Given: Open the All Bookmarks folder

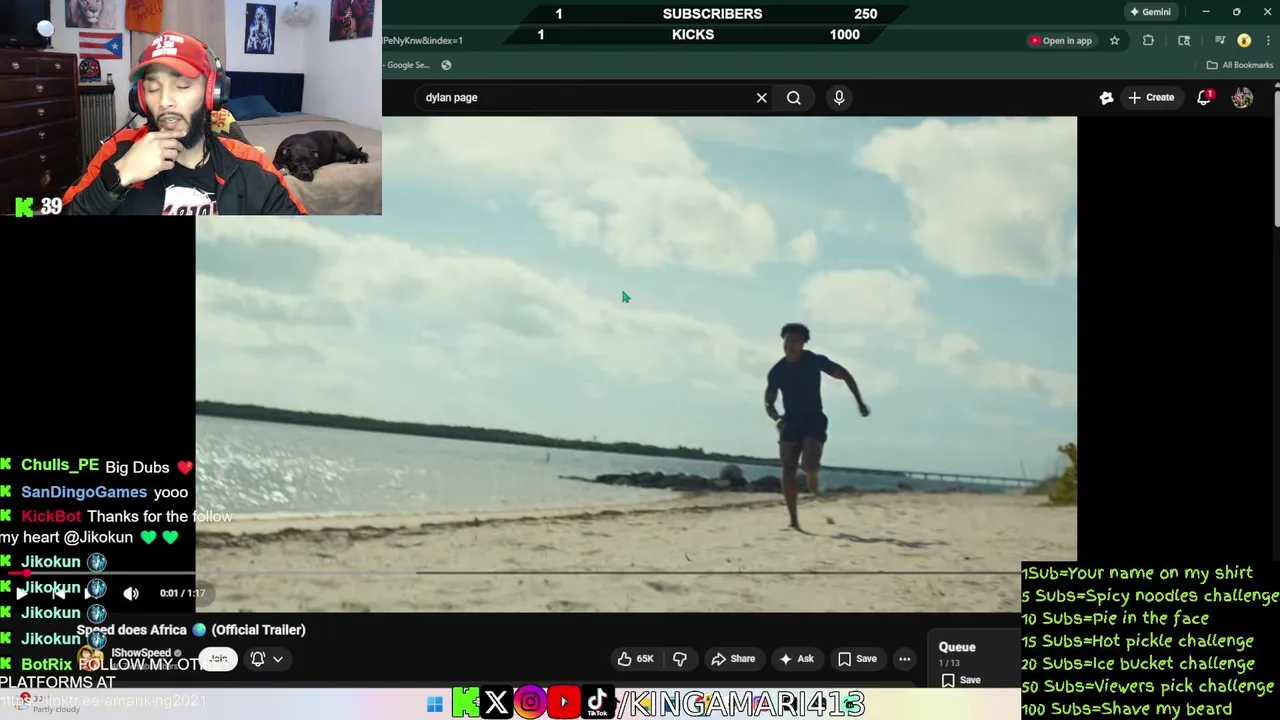Looking at the screenshot, I should [x=1240, y=65].
